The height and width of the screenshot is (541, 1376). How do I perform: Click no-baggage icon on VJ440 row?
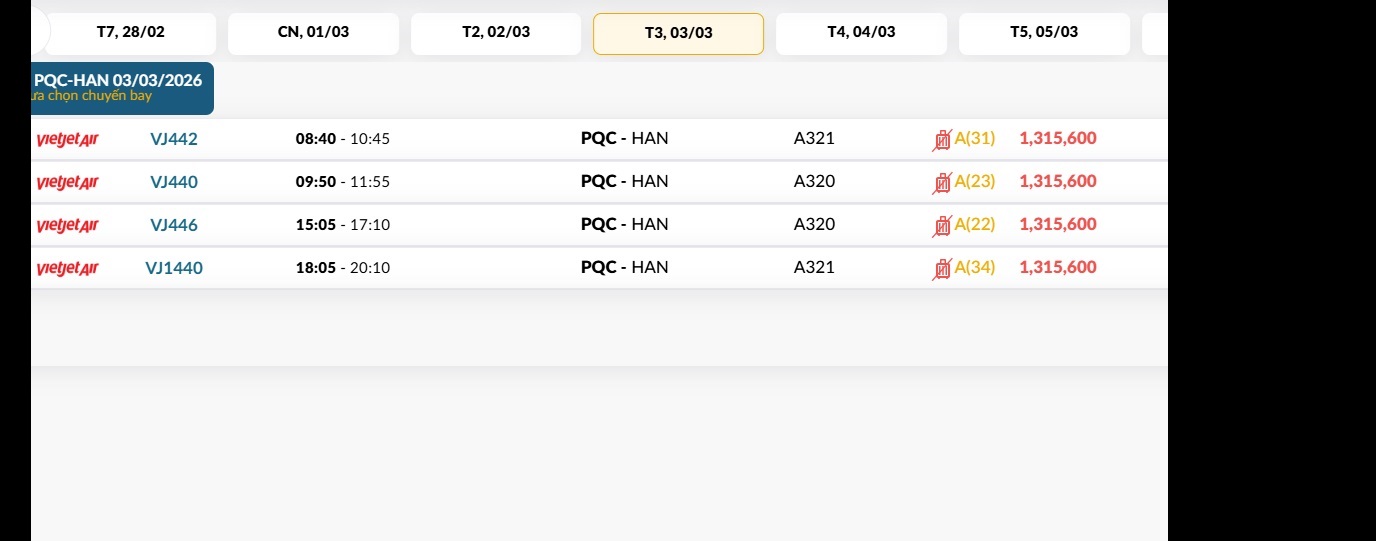941,183
